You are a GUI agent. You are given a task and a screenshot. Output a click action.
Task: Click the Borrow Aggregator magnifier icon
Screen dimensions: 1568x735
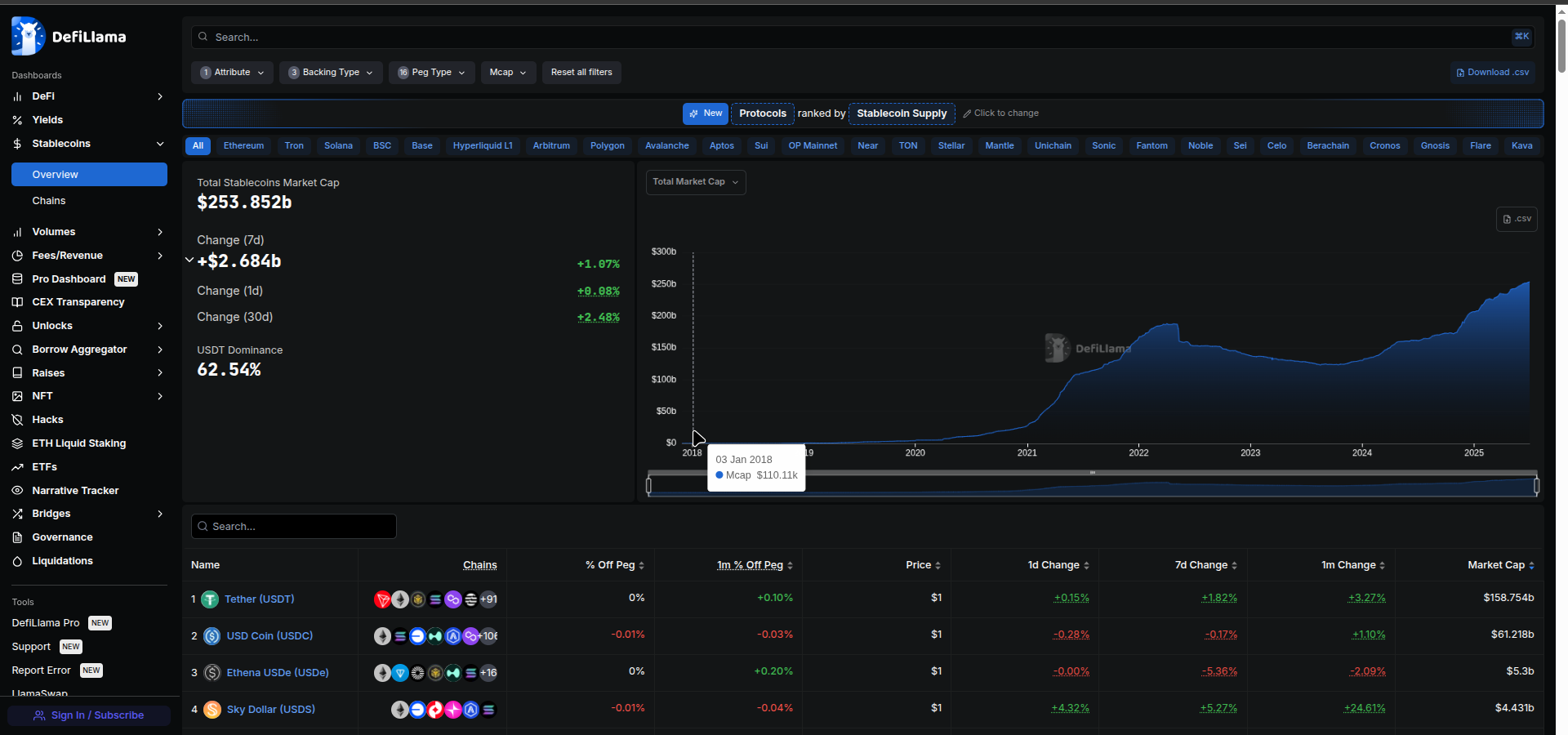tap(17, 350)
